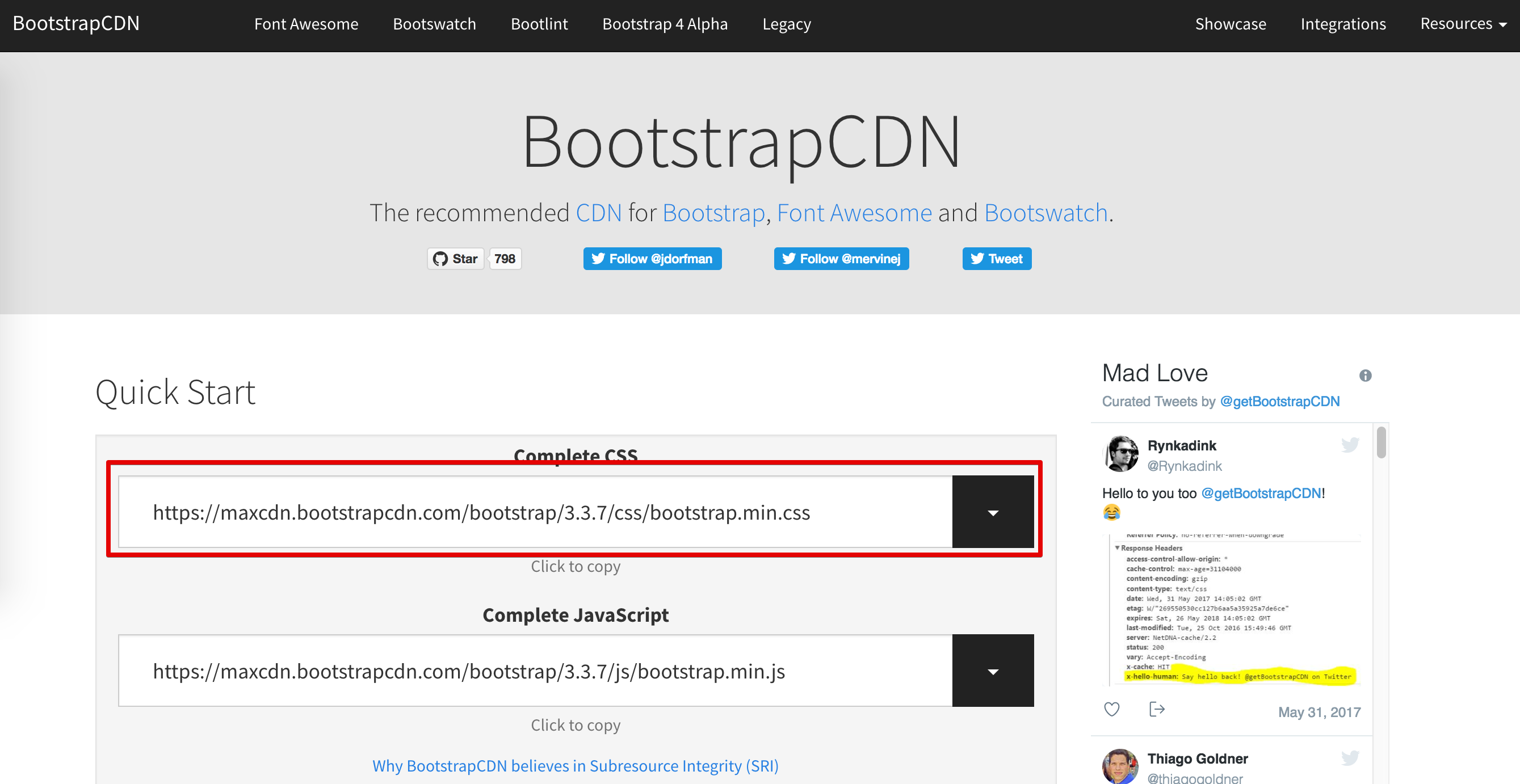
Task: Click the Complete CSS URL field to copy
Action: pos(535,512)
